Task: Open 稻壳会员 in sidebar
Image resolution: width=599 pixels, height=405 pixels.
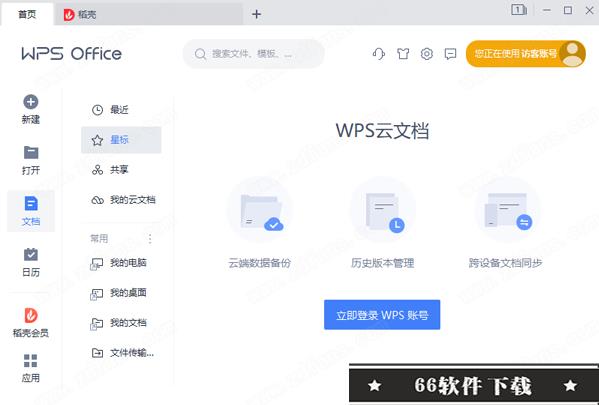Action: point(31,322)
